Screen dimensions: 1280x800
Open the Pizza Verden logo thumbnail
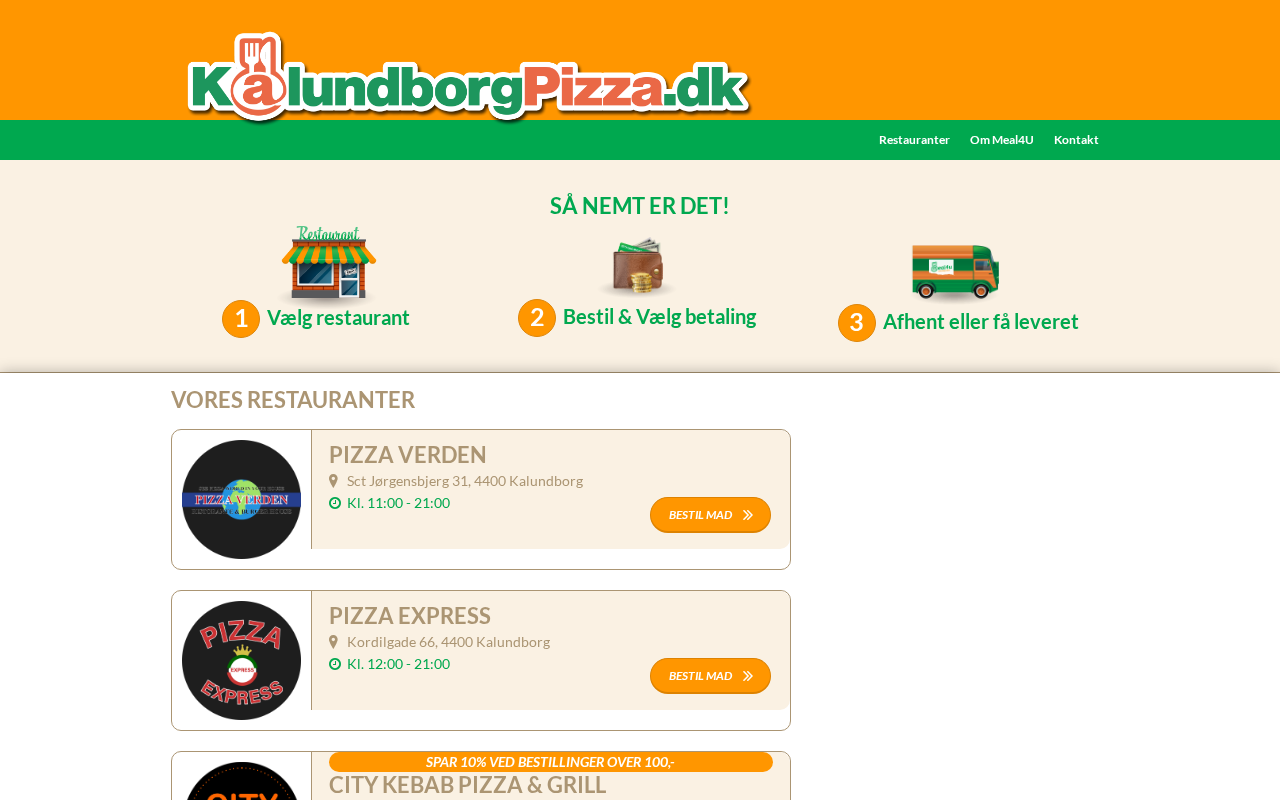(x=241, y=499)
